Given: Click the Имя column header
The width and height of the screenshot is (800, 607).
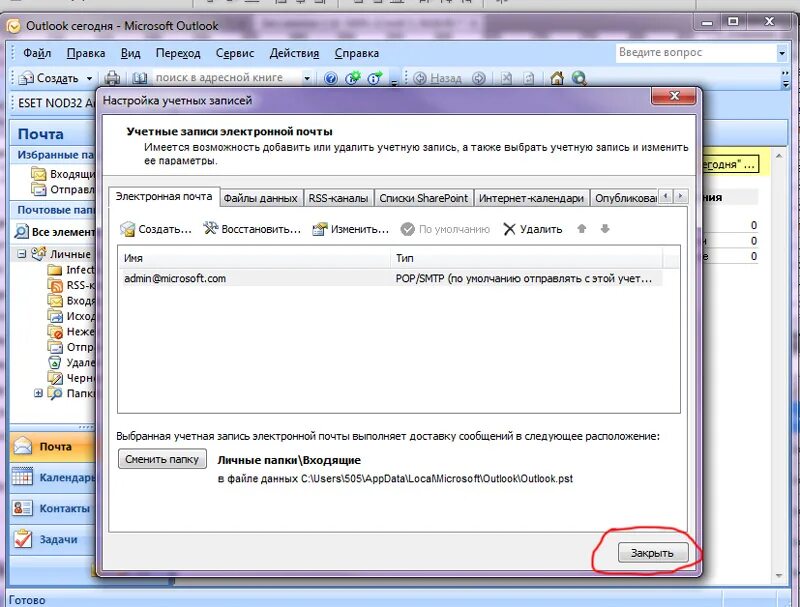Looking at the screenshot, I should (x=255, y=259).
